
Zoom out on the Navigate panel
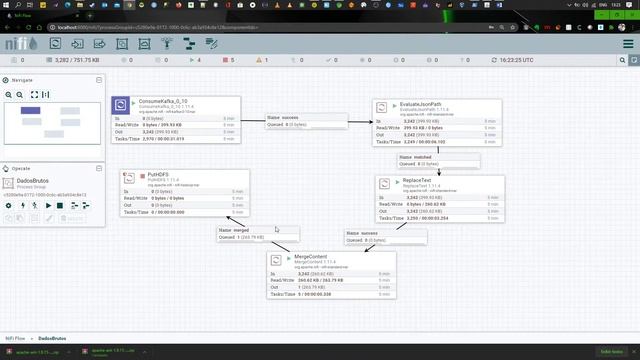20,95
